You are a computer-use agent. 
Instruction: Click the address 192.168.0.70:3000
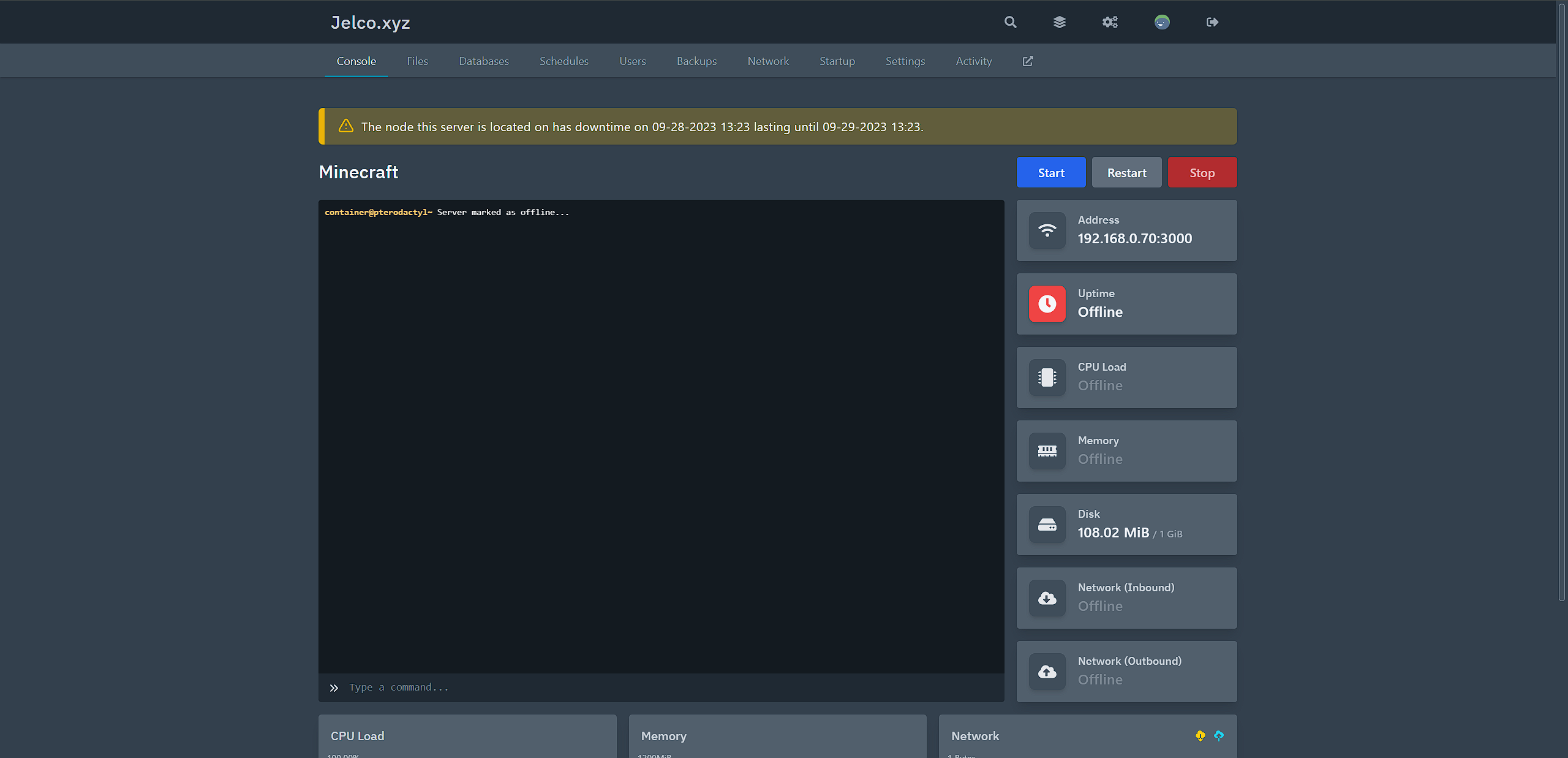point(1135,238)
